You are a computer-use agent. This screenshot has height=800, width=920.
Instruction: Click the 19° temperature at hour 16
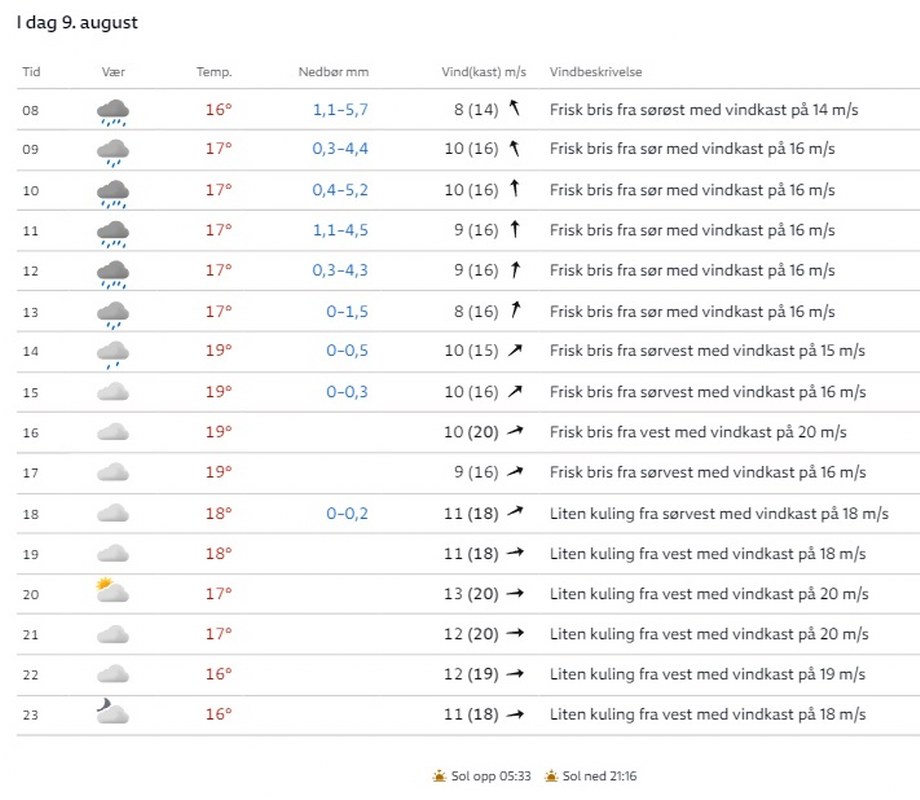[x=218, y=432]
